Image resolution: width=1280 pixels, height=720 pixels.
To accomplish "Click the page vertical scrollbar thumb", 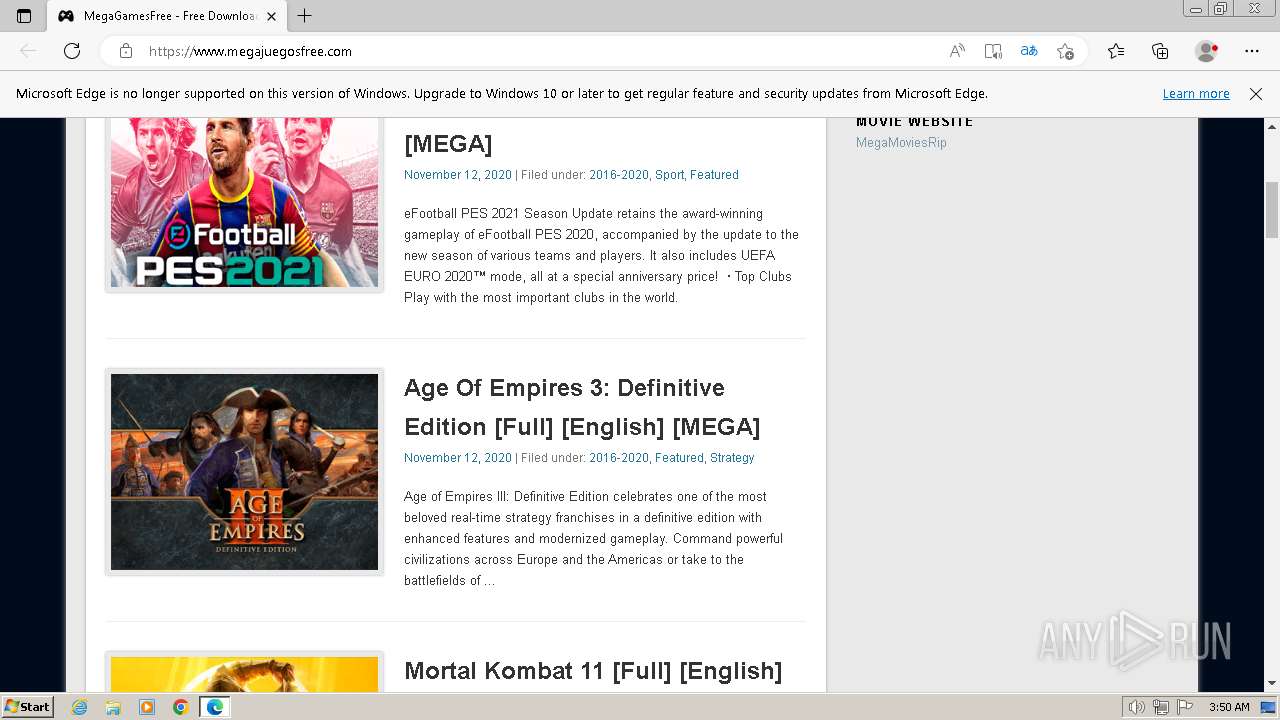I will click(1272, 210).
